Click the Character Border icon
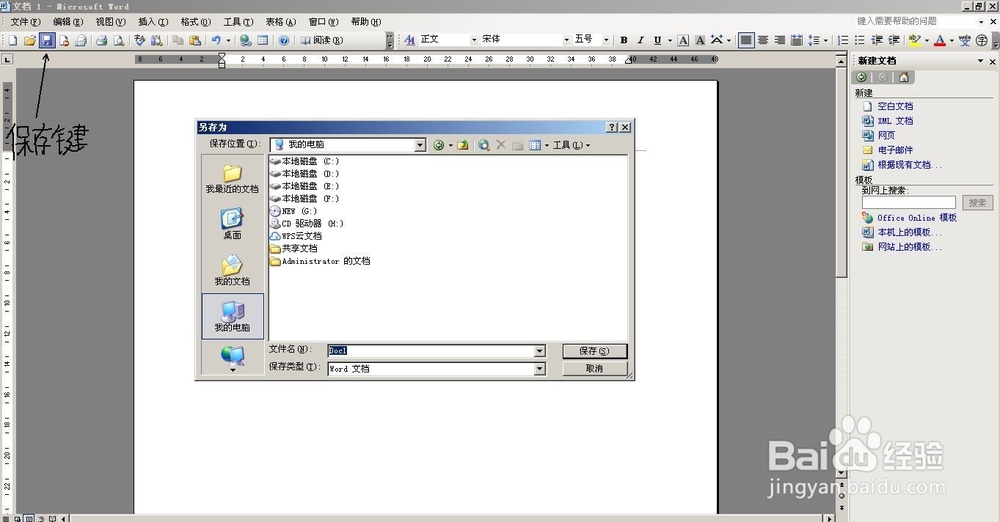 pyautogui.click(x=683, y=40)
